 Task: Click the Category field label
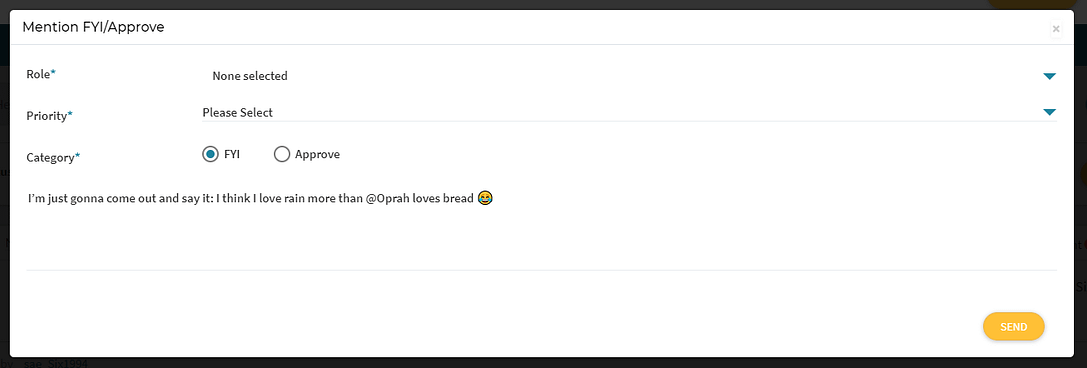[53, 157]
